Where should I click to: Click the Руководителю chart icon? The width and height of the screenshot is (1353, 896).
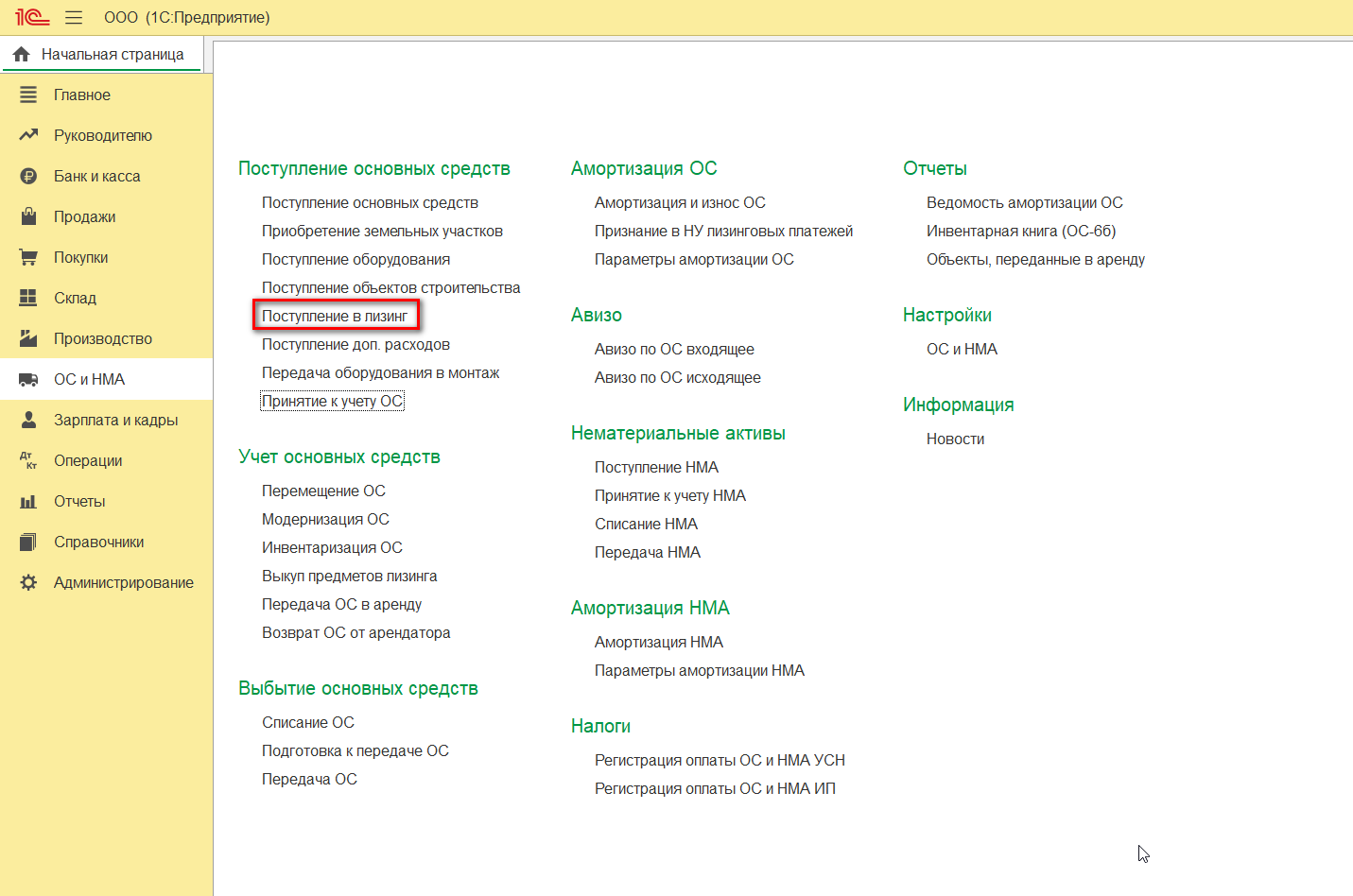coord(28,135)
